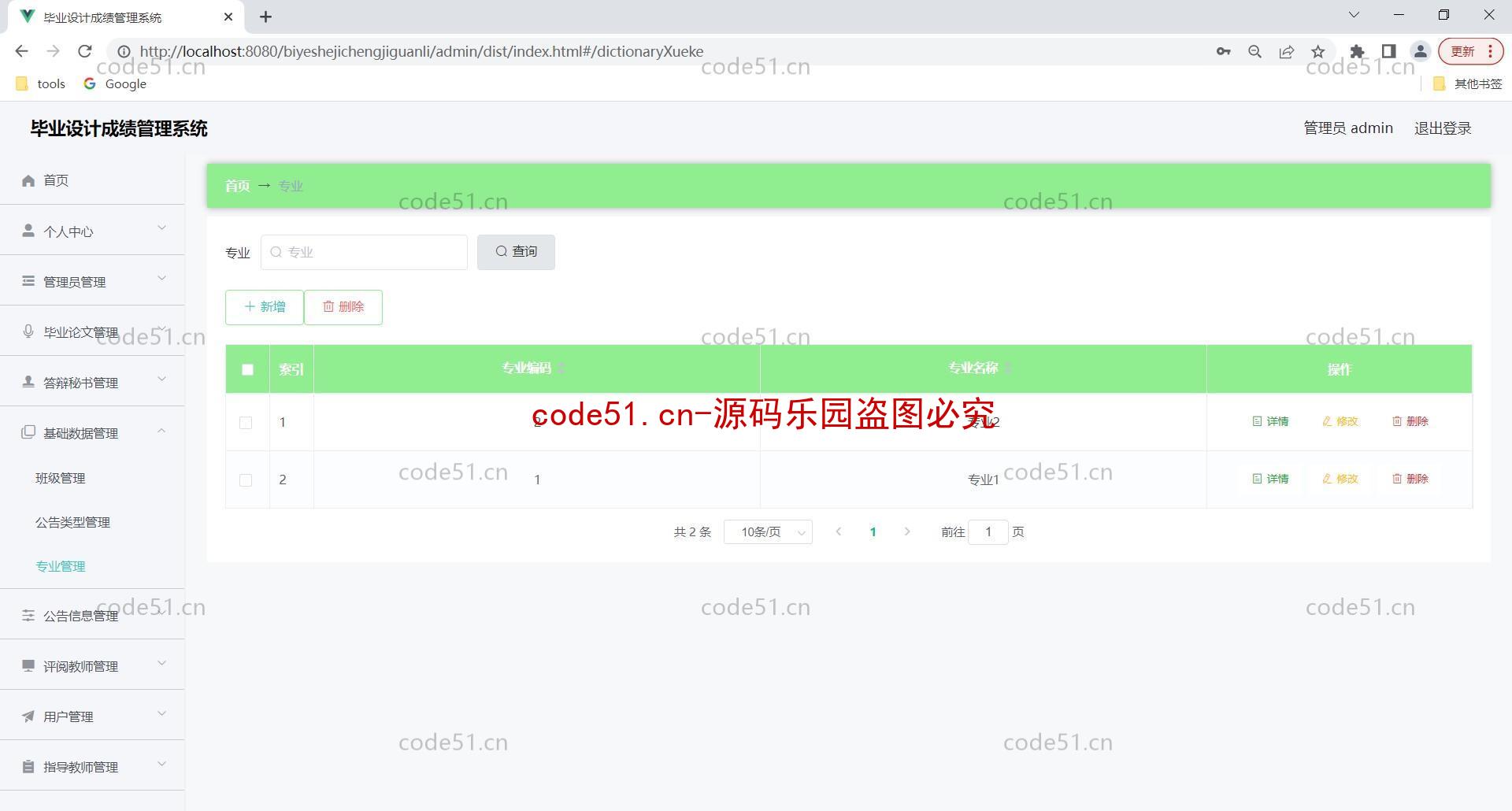Click the copy icon for 基础数据管理
Image resolution: width=1512 pixels, height=811 pixels.
(28, 431)
